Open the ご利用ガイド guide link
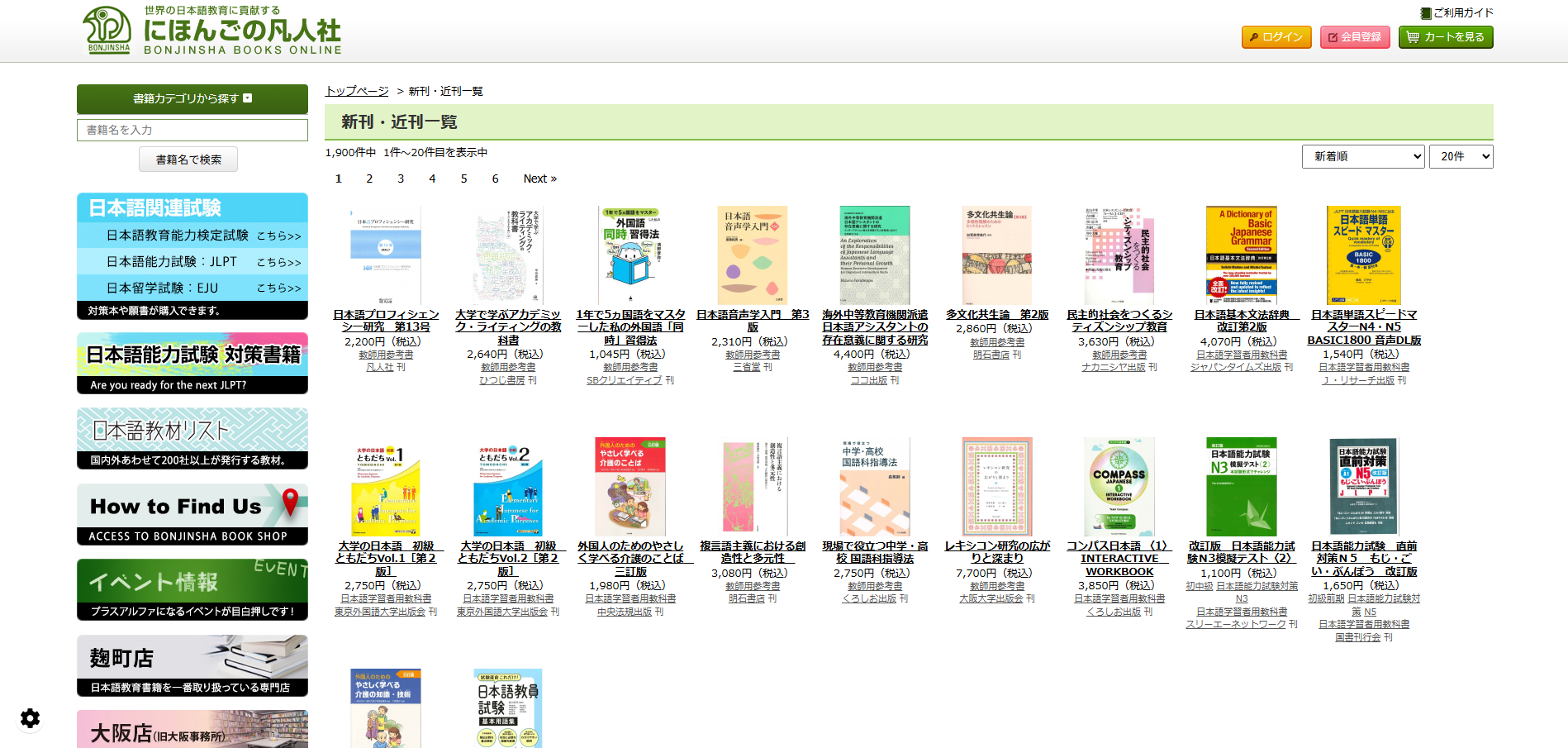 (1456, 12)
